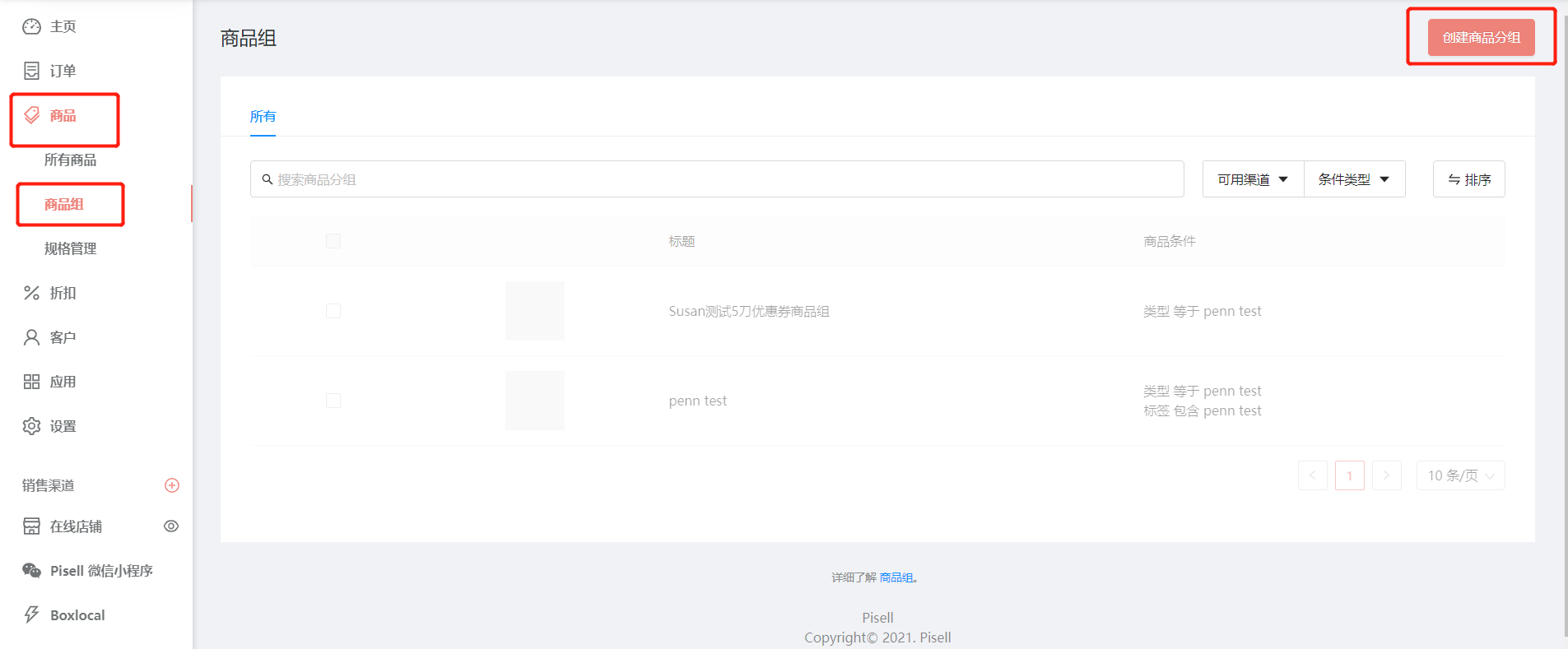Click the Boxlocal lightning icon
This screenshot has width=1568, height=649.
(31, 614)
